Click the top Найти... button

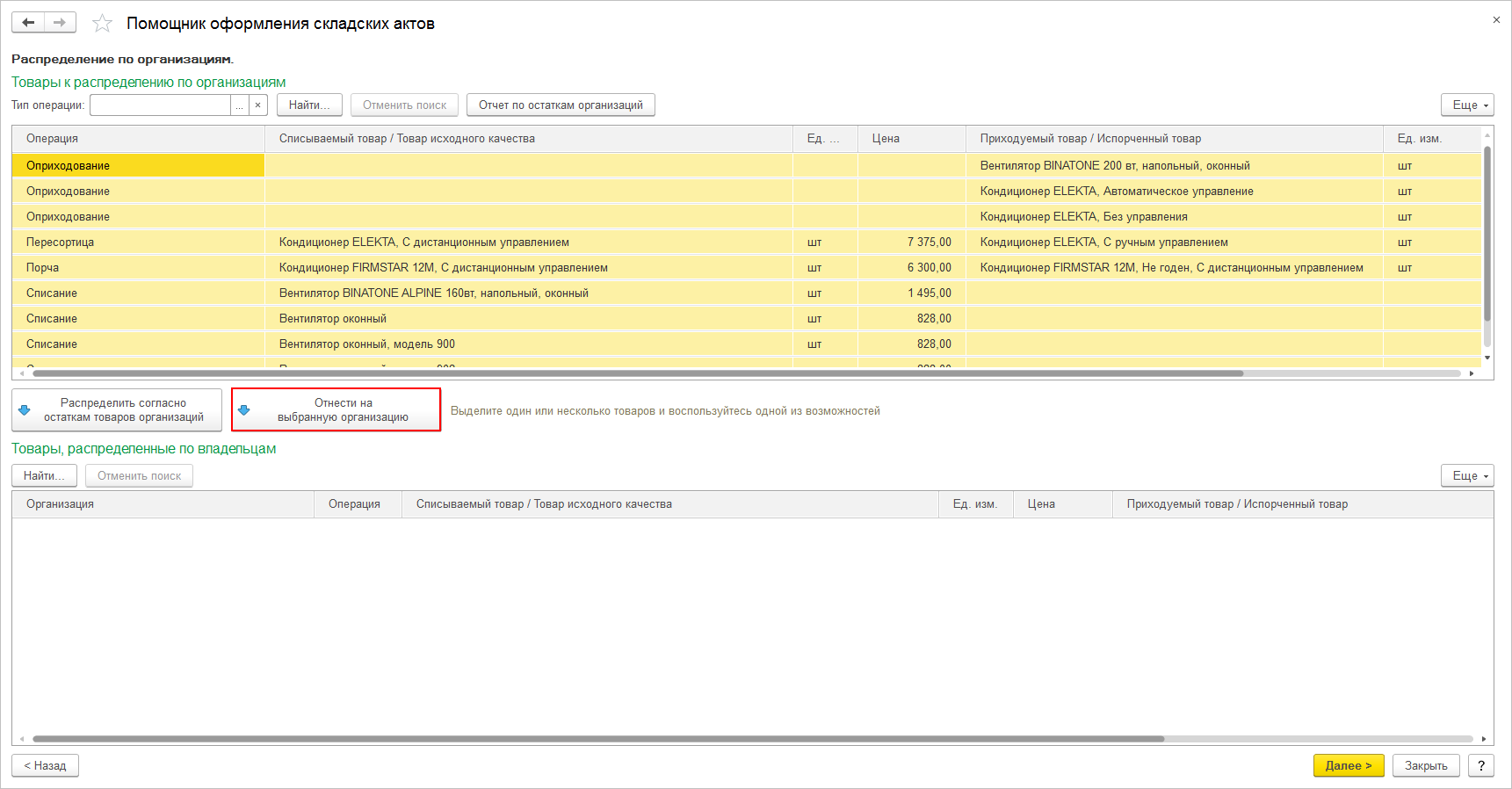309,105
